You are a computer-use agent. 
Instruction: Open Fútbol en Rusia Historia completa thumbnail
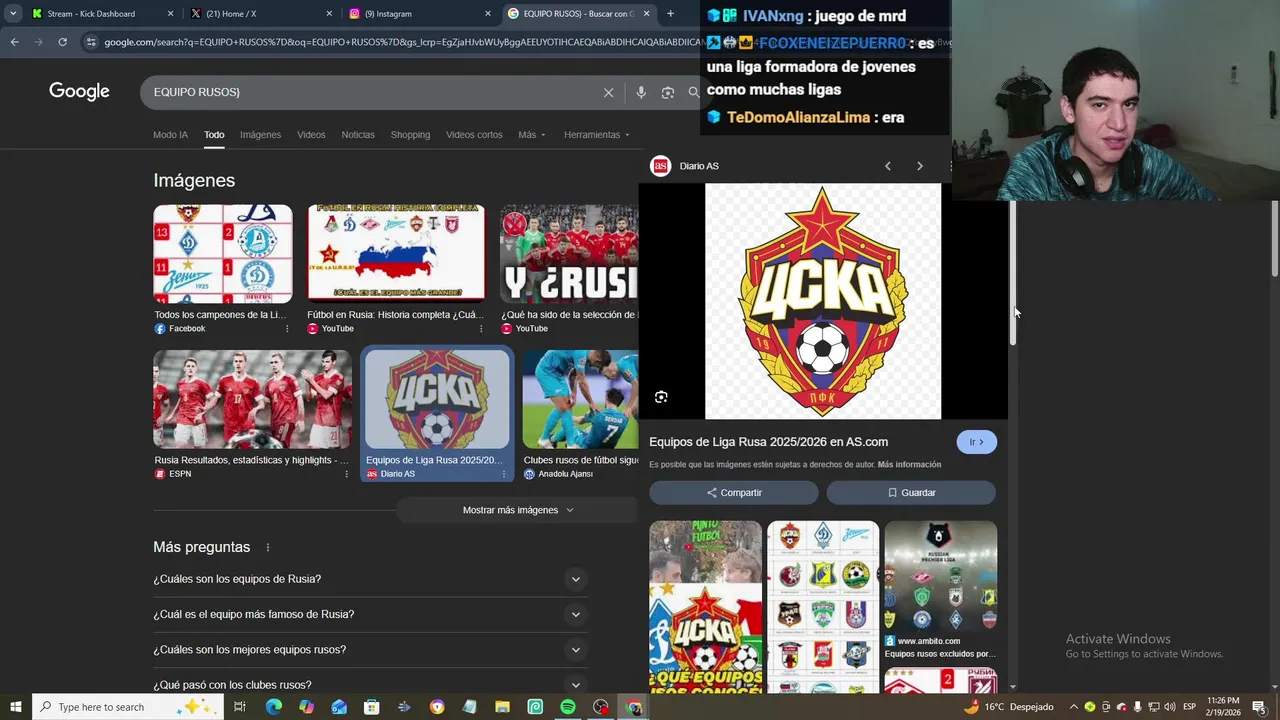coord(396,253)
